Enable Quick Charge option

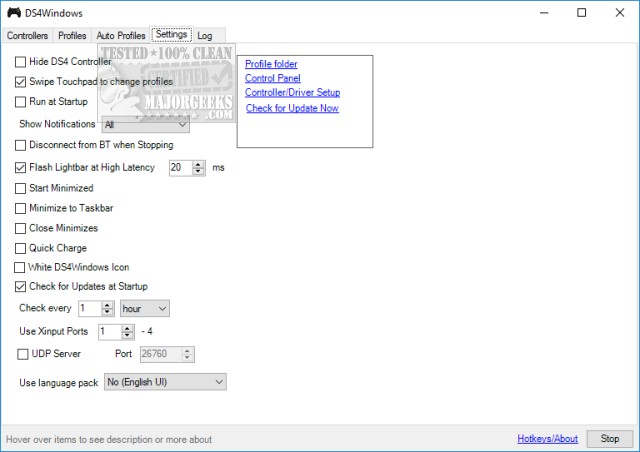point(20,248)
